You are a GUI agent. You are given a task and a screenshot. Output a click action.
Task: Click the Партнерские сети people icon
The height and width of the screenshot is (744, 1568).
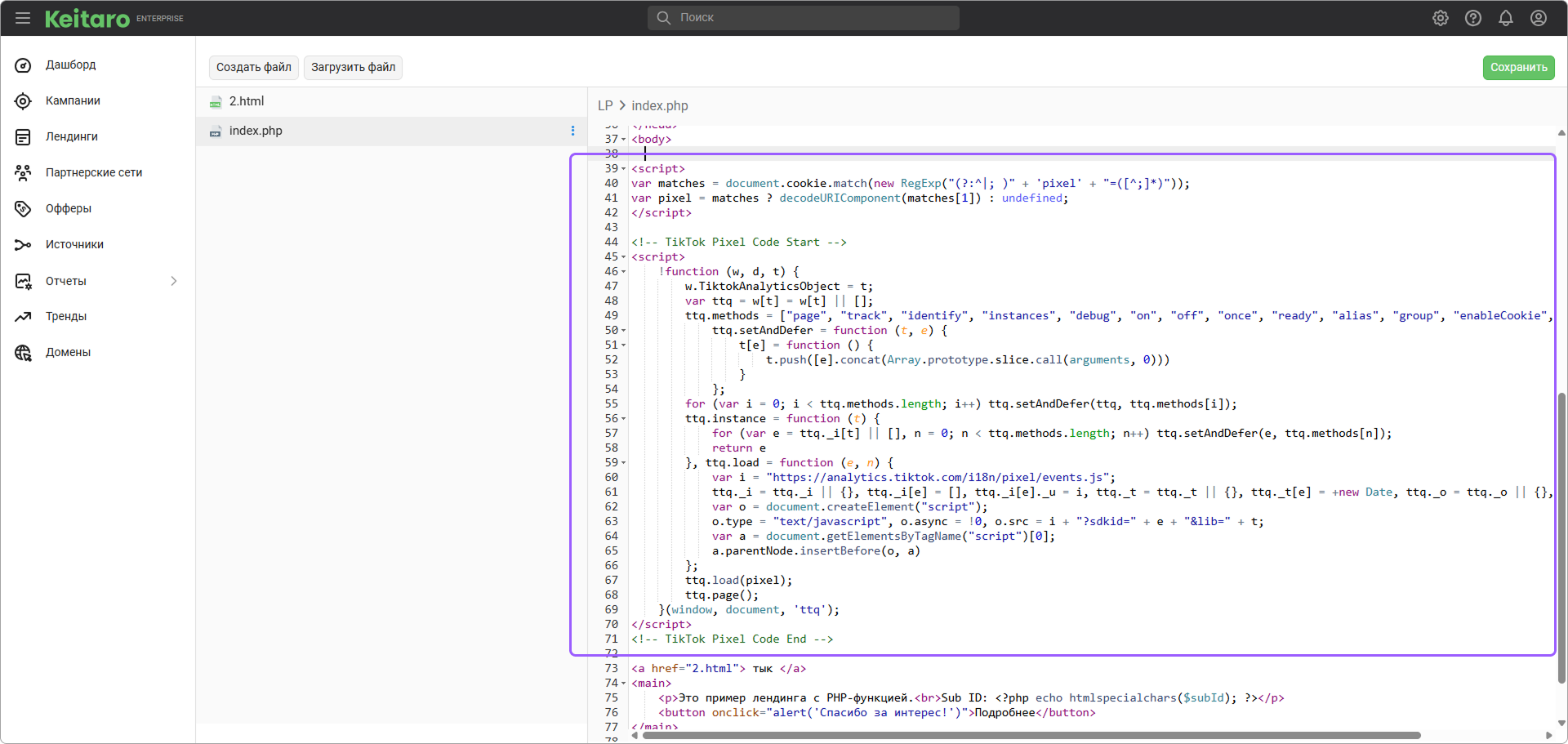tap(23, 173)
